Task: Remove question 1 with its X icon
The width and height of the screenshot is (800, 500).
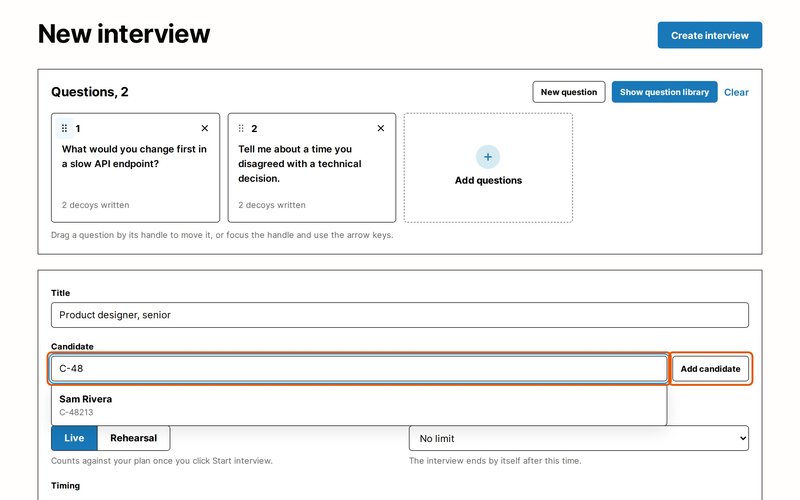Action: tap(205, 128)
